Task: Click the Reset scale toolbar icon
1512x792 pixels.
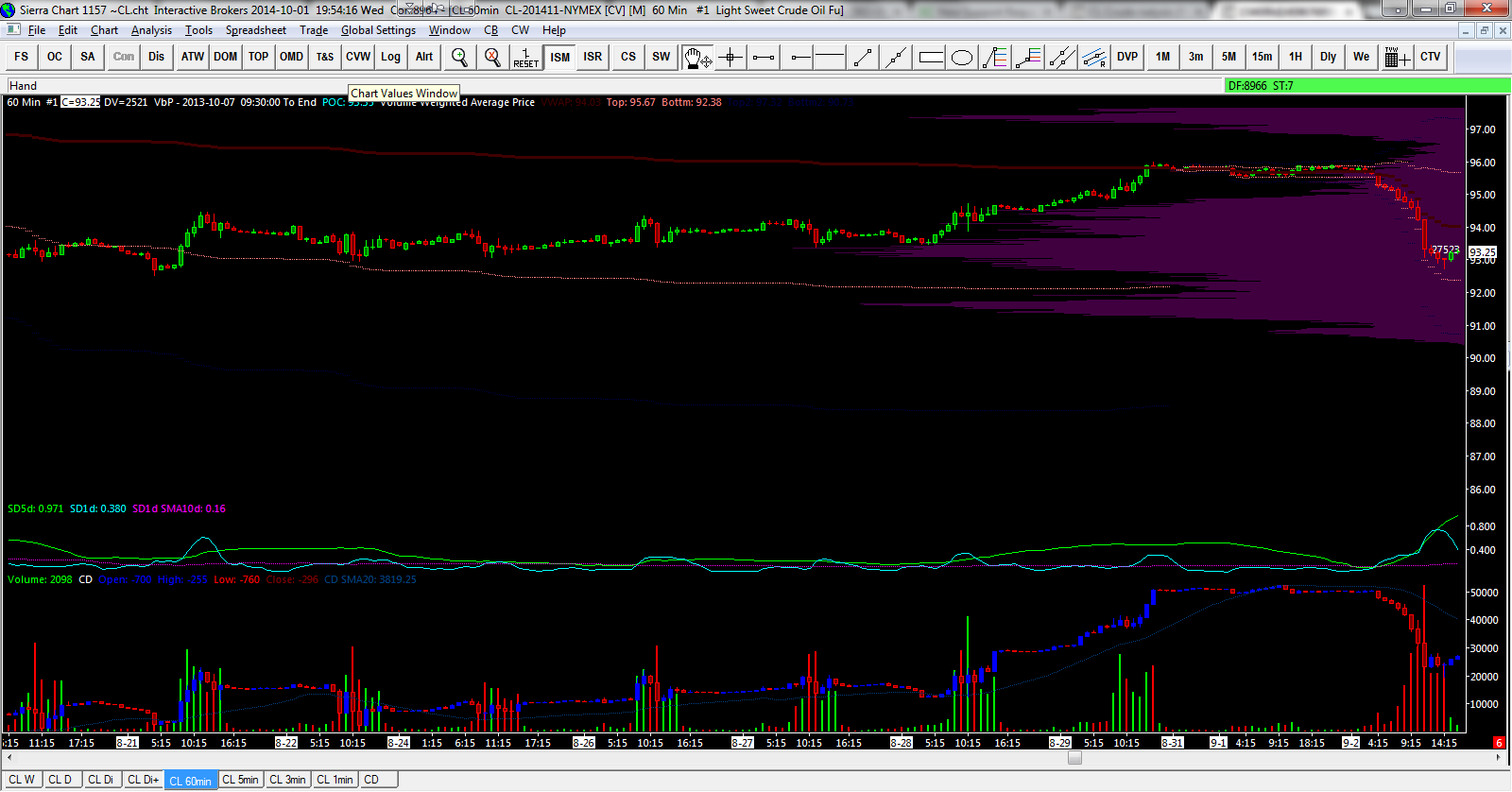Action: click(x=526, y=57)
